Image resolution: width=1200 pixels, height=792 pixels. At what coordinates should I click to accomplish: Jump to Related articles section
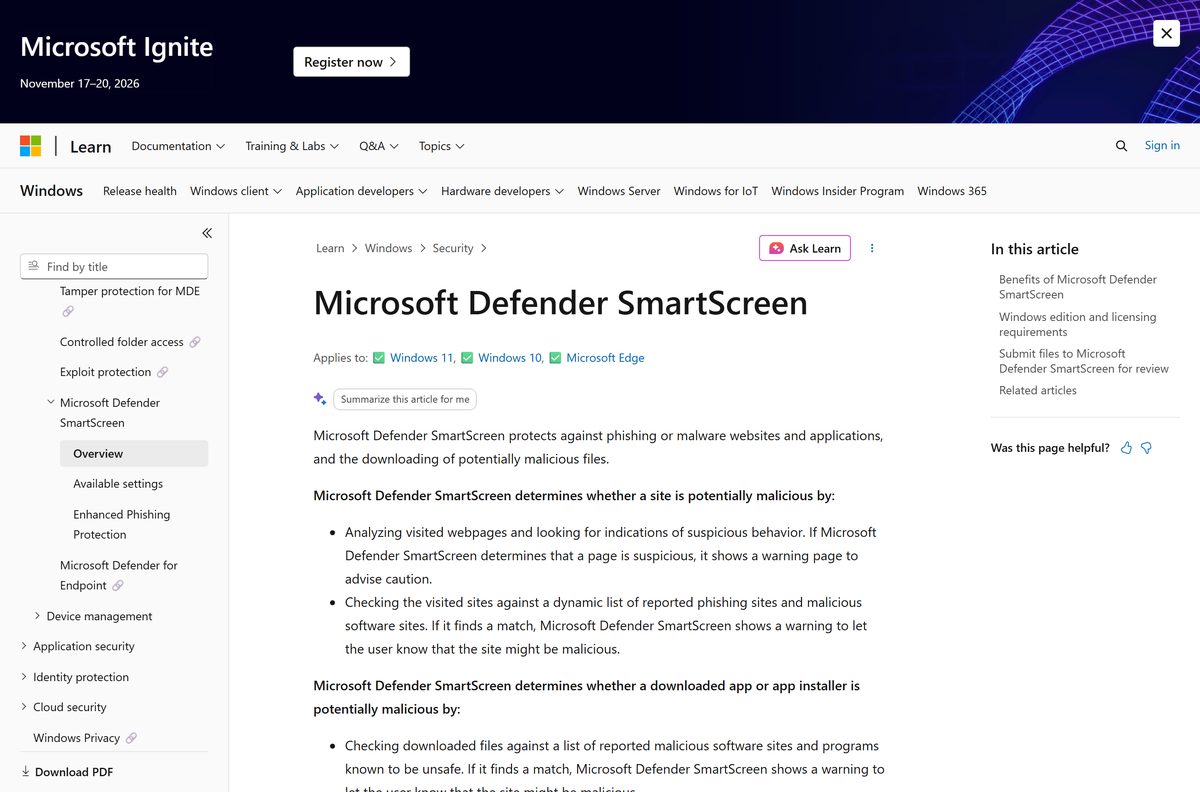1038,390
